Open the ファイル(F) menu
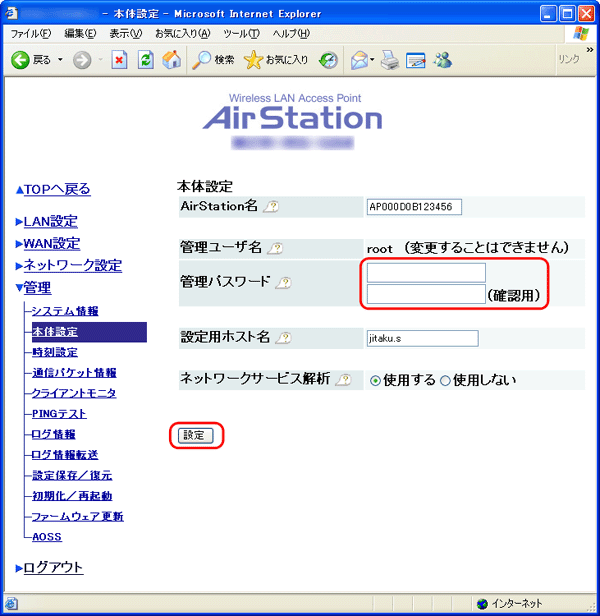This screenshot has width=600, height=616. pos(30,34)
